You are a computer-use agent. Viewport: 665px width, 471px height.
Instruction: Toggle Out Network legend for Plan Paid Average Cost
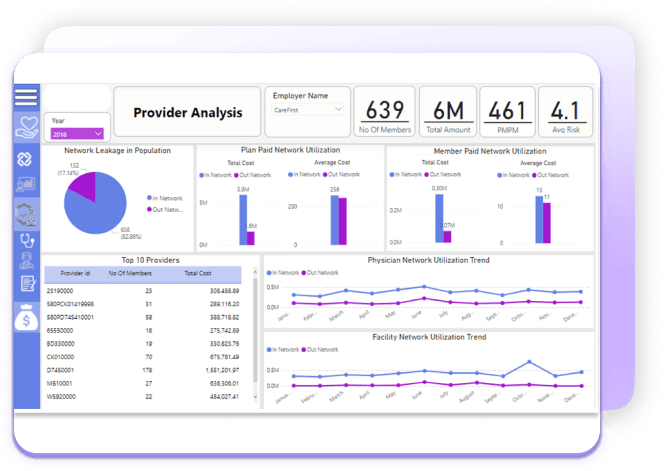click(341, 174)
